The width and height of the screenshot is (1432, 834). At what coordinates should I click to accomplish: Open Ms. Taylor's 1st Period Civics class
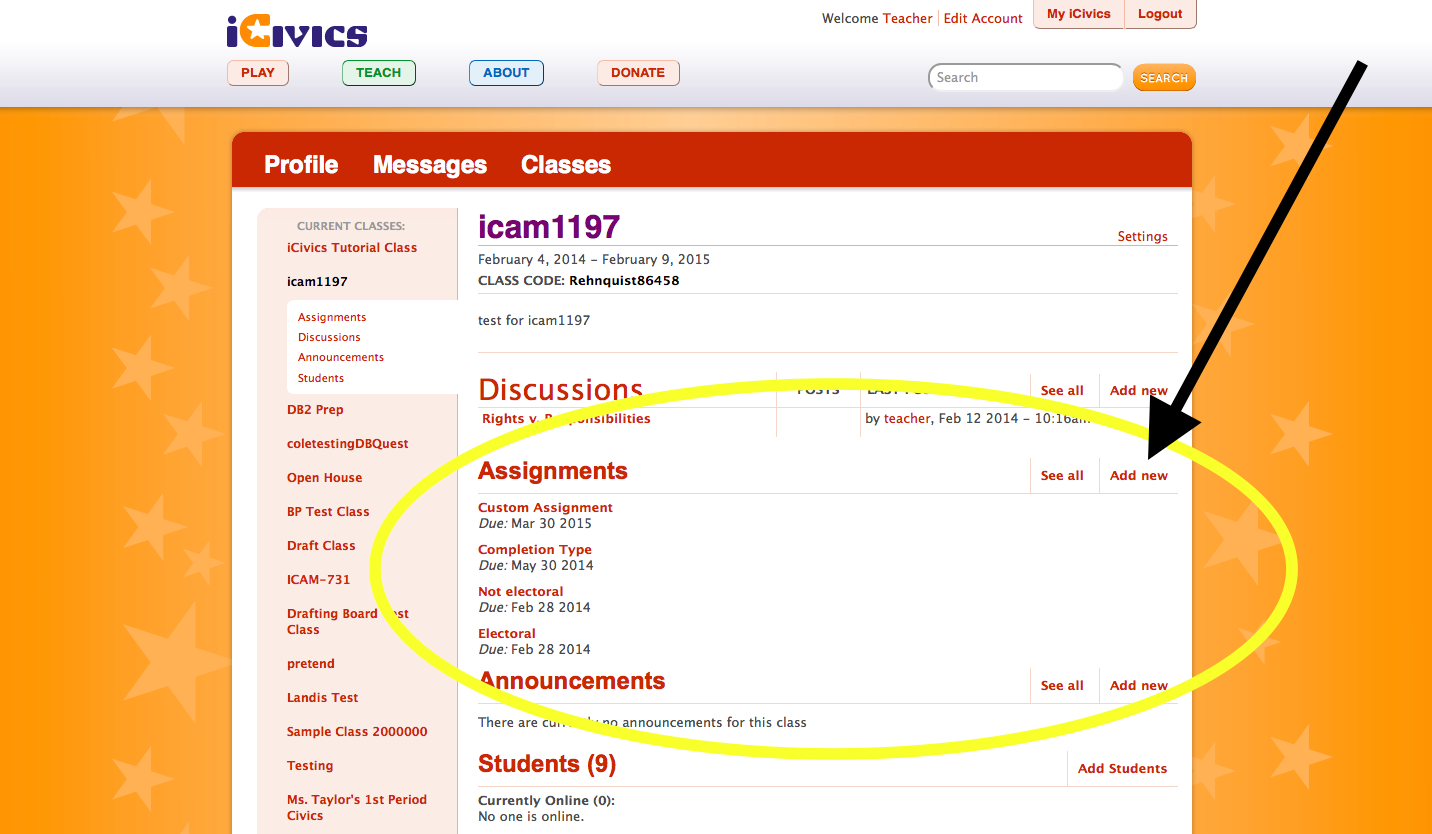[x=357, y=808]
